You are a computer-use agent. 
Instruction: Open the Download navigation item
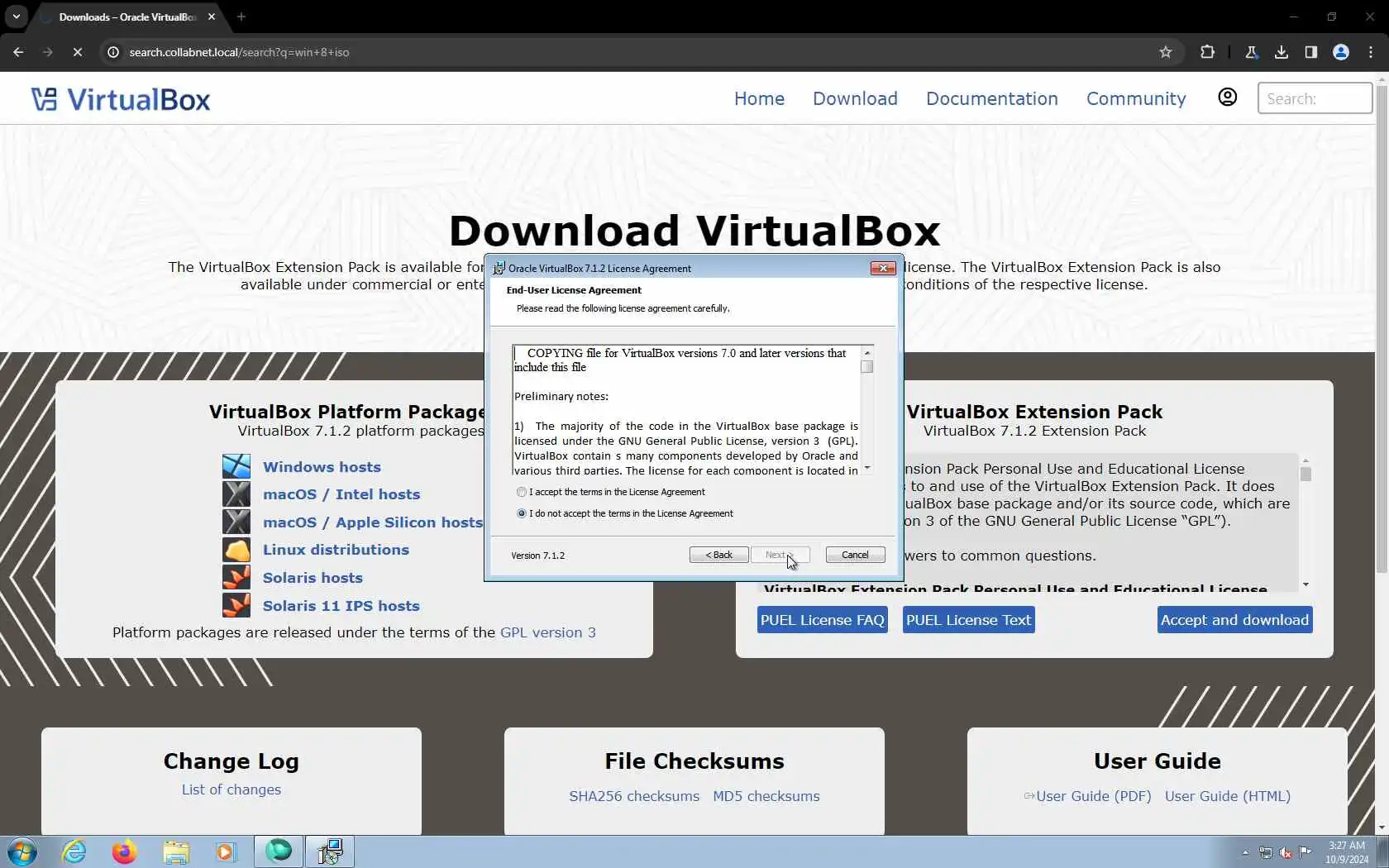[x=855, y=98]
